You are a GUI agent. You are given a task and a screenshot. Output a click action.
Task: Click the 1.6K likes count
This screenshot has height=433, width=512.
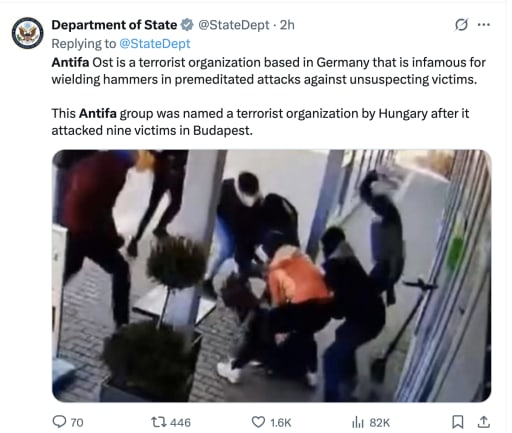(x=281, y=423)
